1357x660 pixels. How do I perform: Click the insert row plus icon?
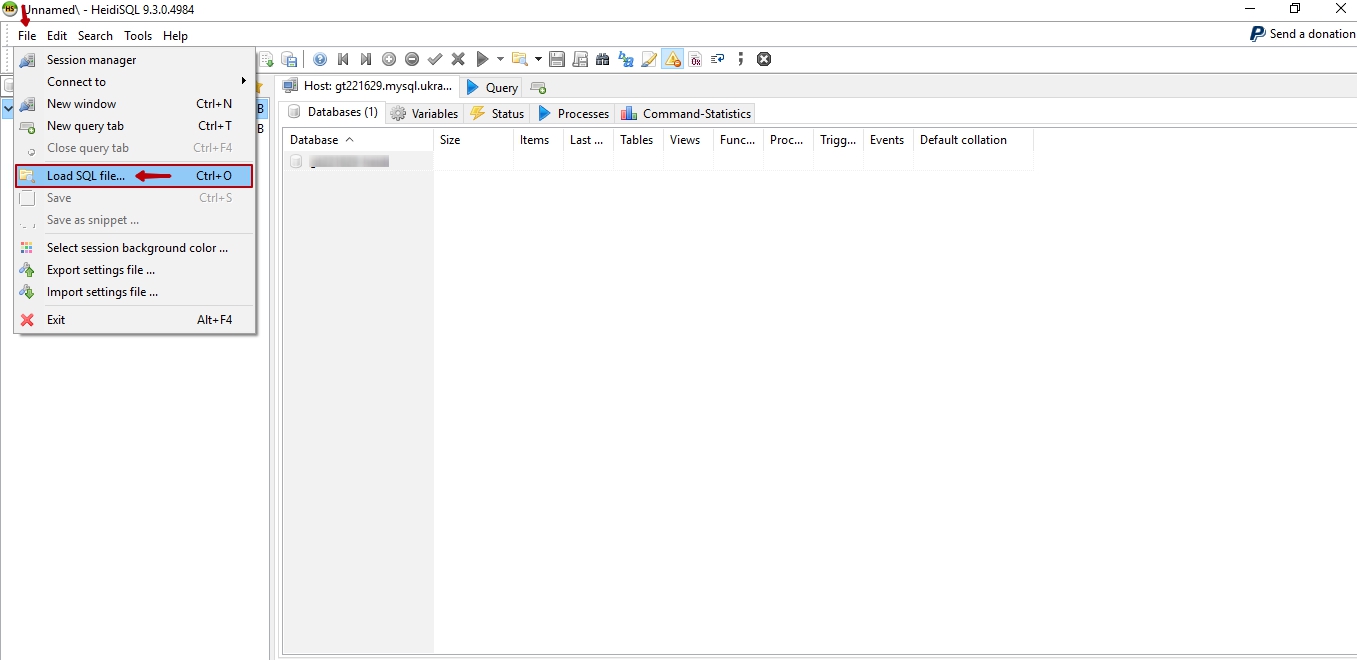pyautogui.click(x=389, y=59)
